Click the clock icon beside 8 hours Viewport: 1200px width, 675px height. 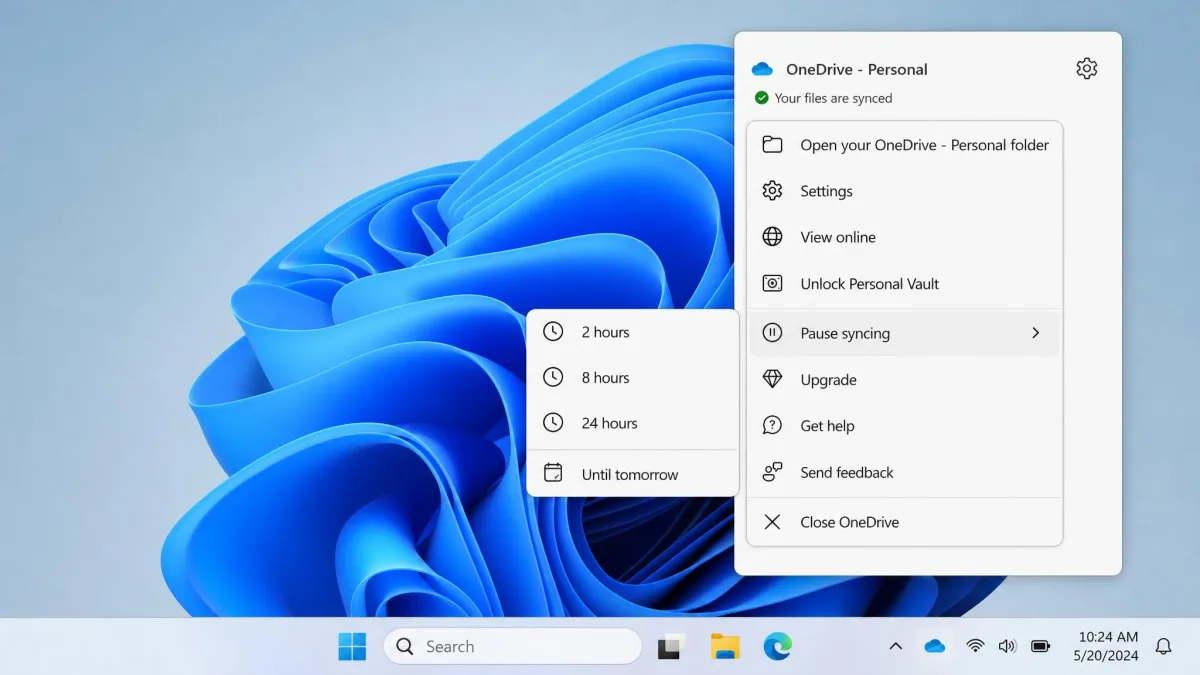553,378
